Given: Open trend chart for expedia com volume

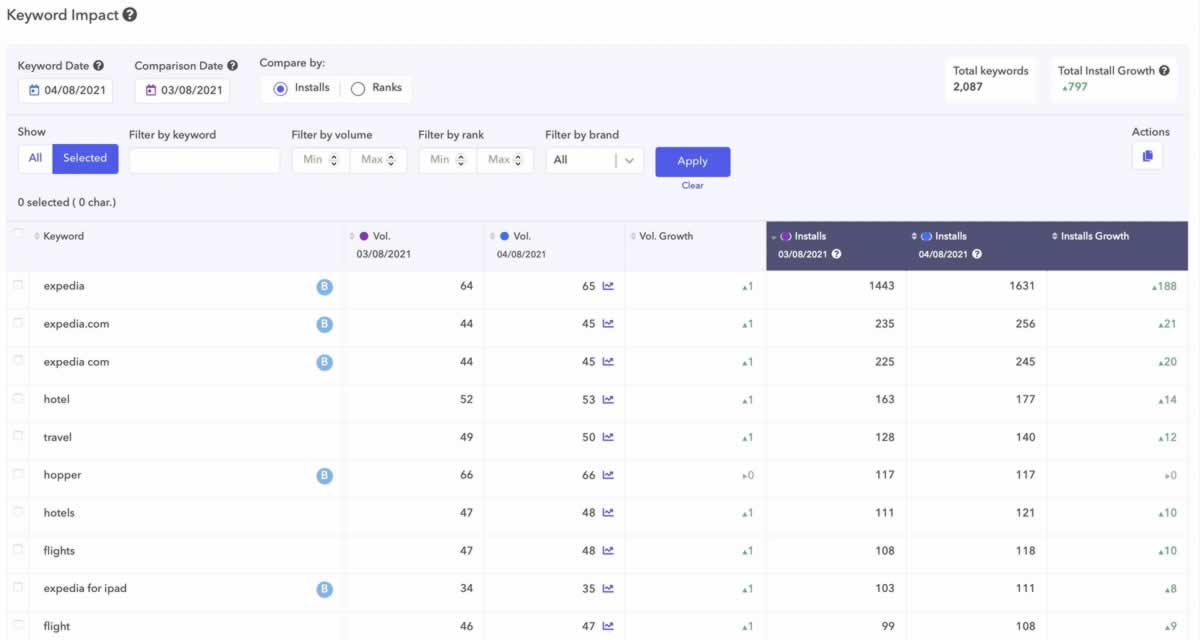Looking at the screenshot, I should point(608,362).
